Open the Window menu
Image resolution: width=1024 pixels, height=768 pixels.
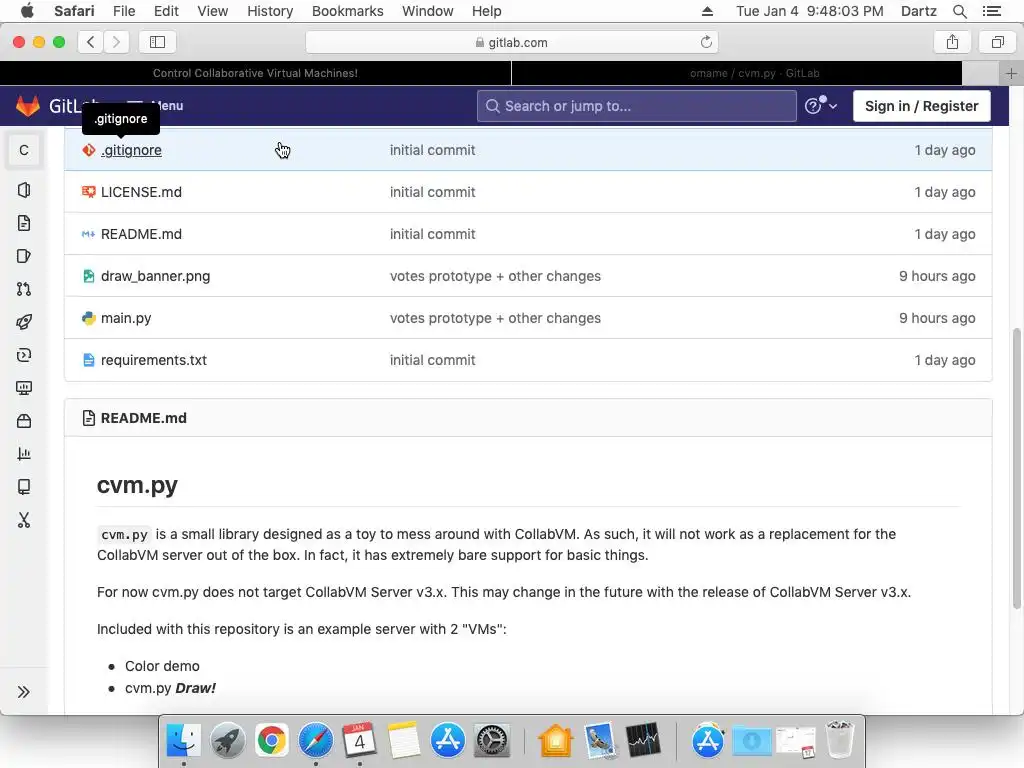428,11
